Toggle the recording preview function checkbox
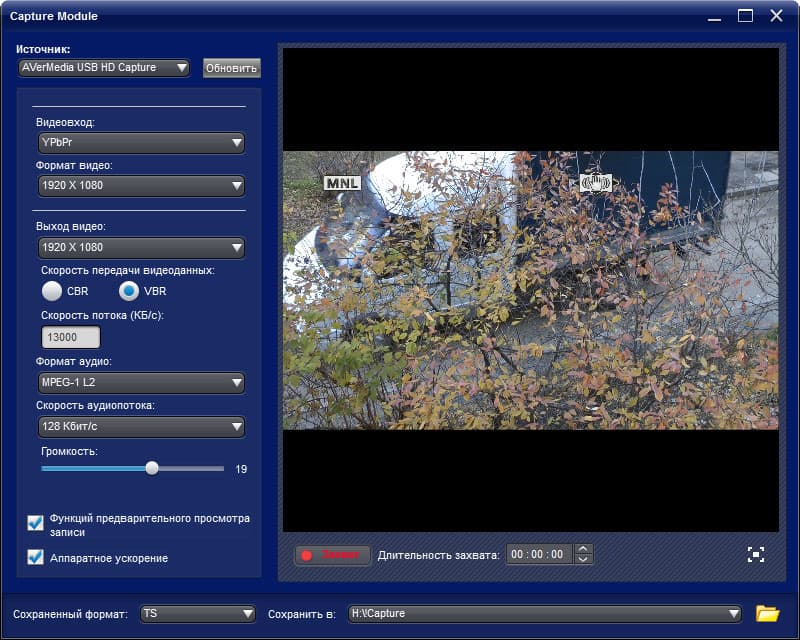Screen dimensions: 800x640 [35, 523]
